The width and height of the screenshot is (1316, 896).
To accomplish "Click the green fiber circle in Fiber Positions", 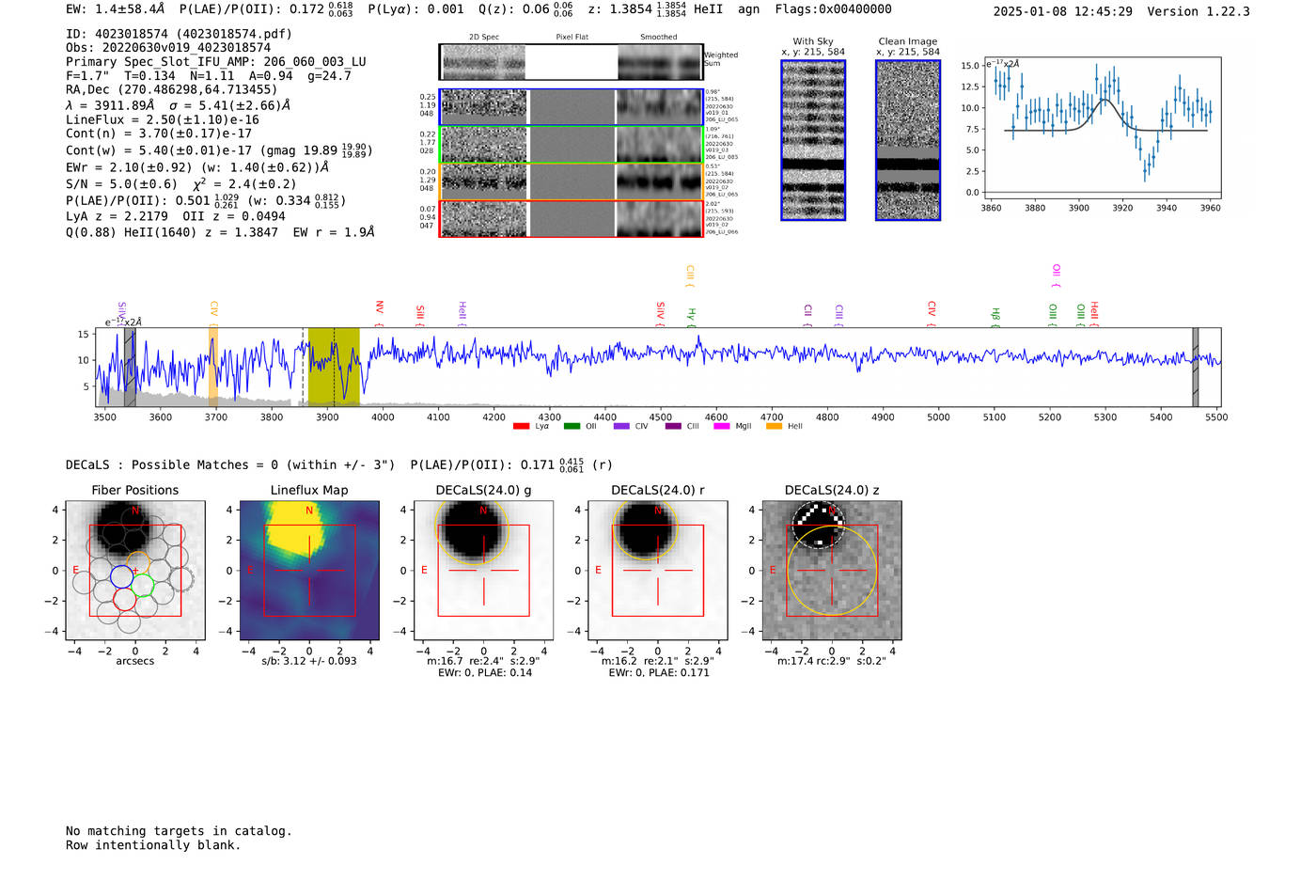I will pyautogui.click(x=143, y=585).
